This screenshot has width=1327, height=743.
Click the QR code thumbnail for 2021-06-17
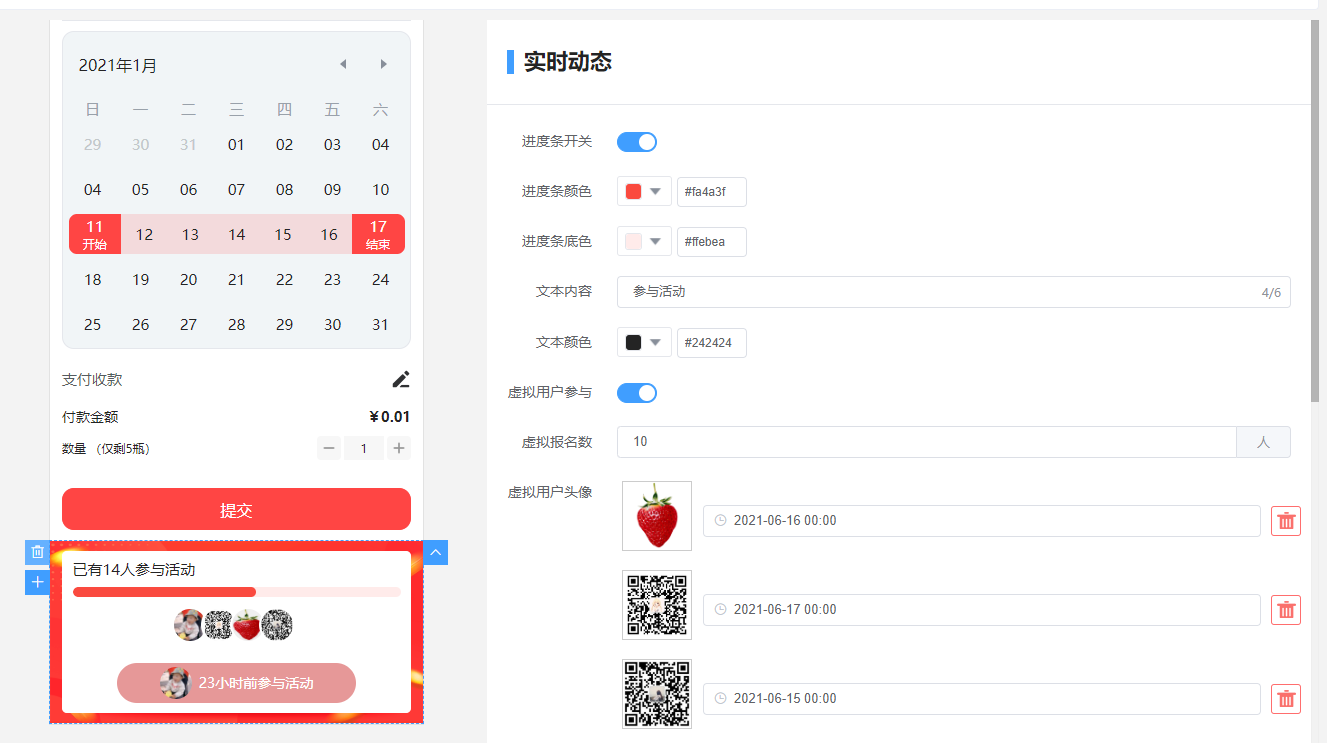click(x=657, y=605)
